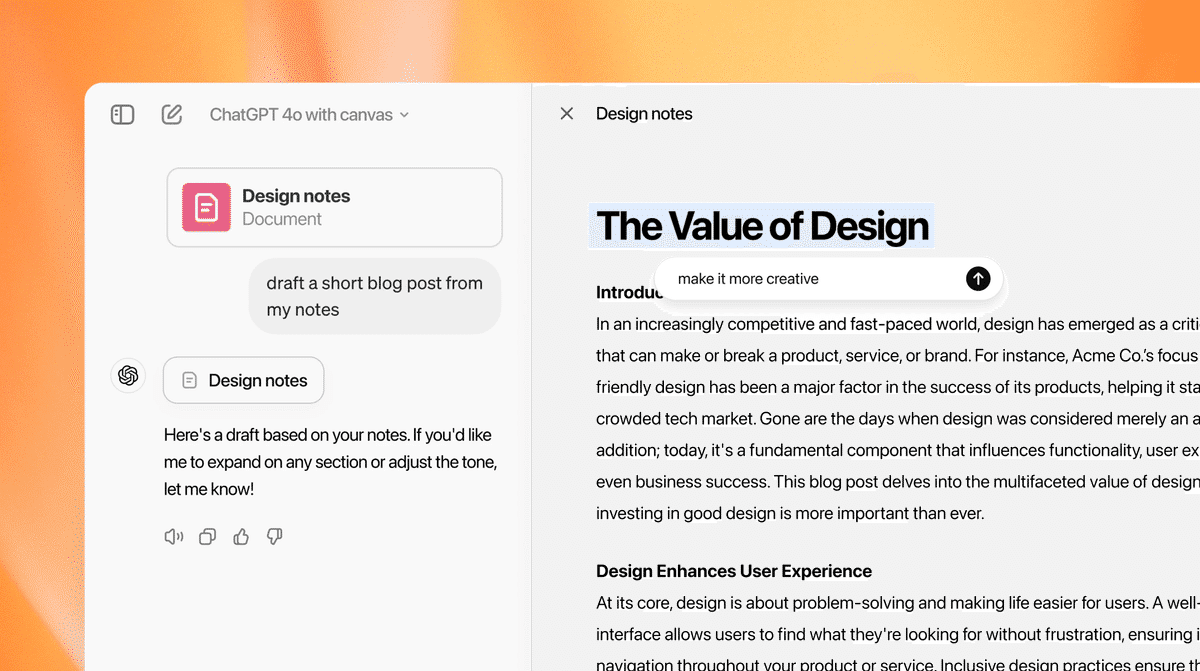Click the 'Design Enhances User Experience' subheading
This screenshot has height=671, width=1200.
[x=734, y=571]
